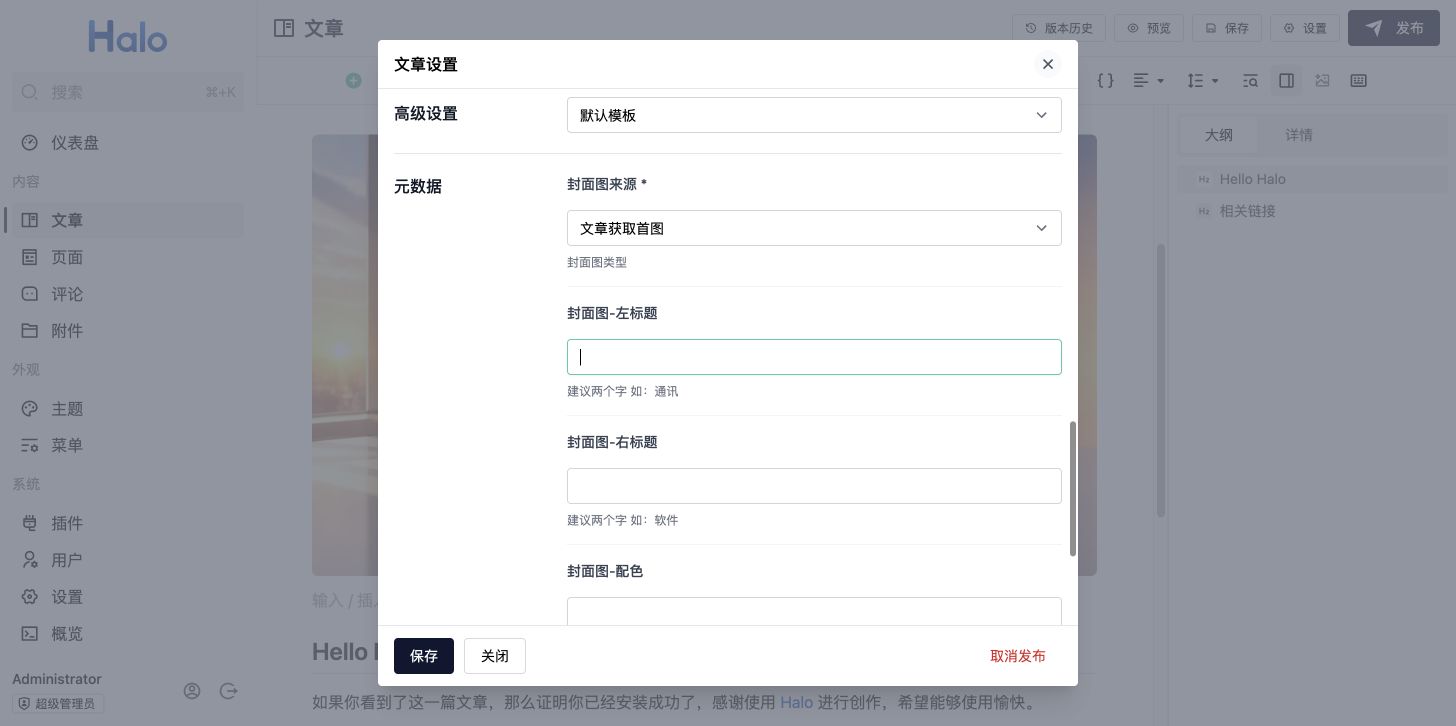Click the 版本历史 button

(x=1059, y=28)
